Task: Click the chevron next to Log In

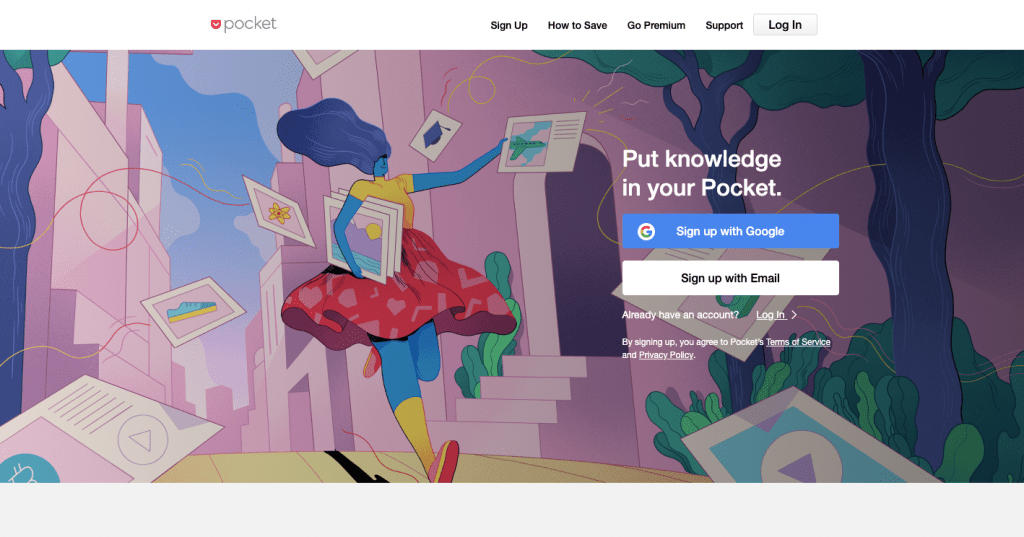Action: coord(794,315)
